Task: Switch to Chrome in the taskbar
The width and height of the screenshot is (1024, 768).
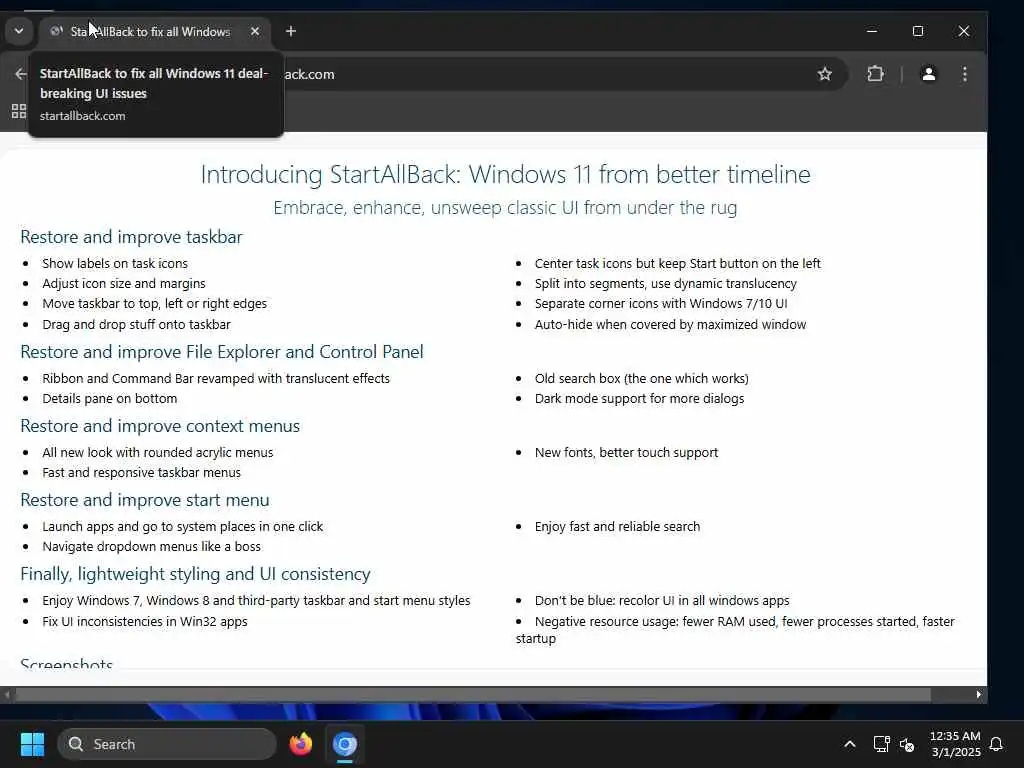Action: (345, 744)
